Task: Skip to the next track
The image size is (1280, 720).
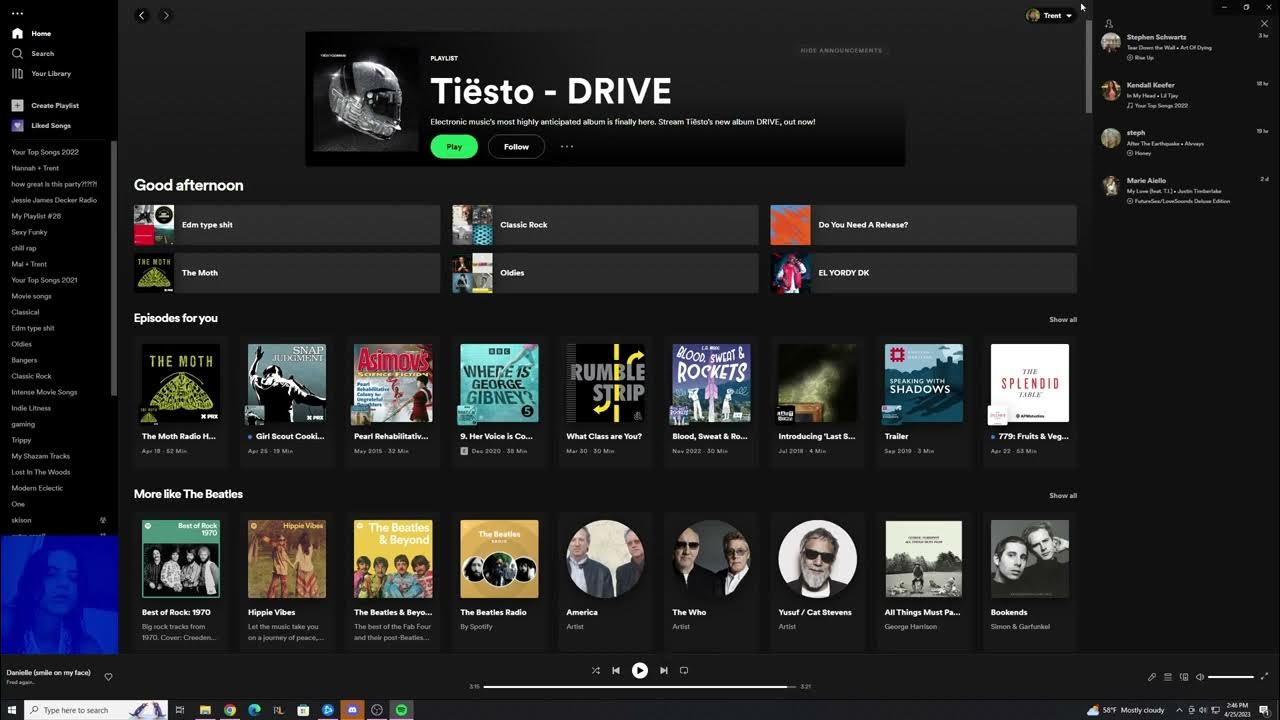Action: coord(664,671)
